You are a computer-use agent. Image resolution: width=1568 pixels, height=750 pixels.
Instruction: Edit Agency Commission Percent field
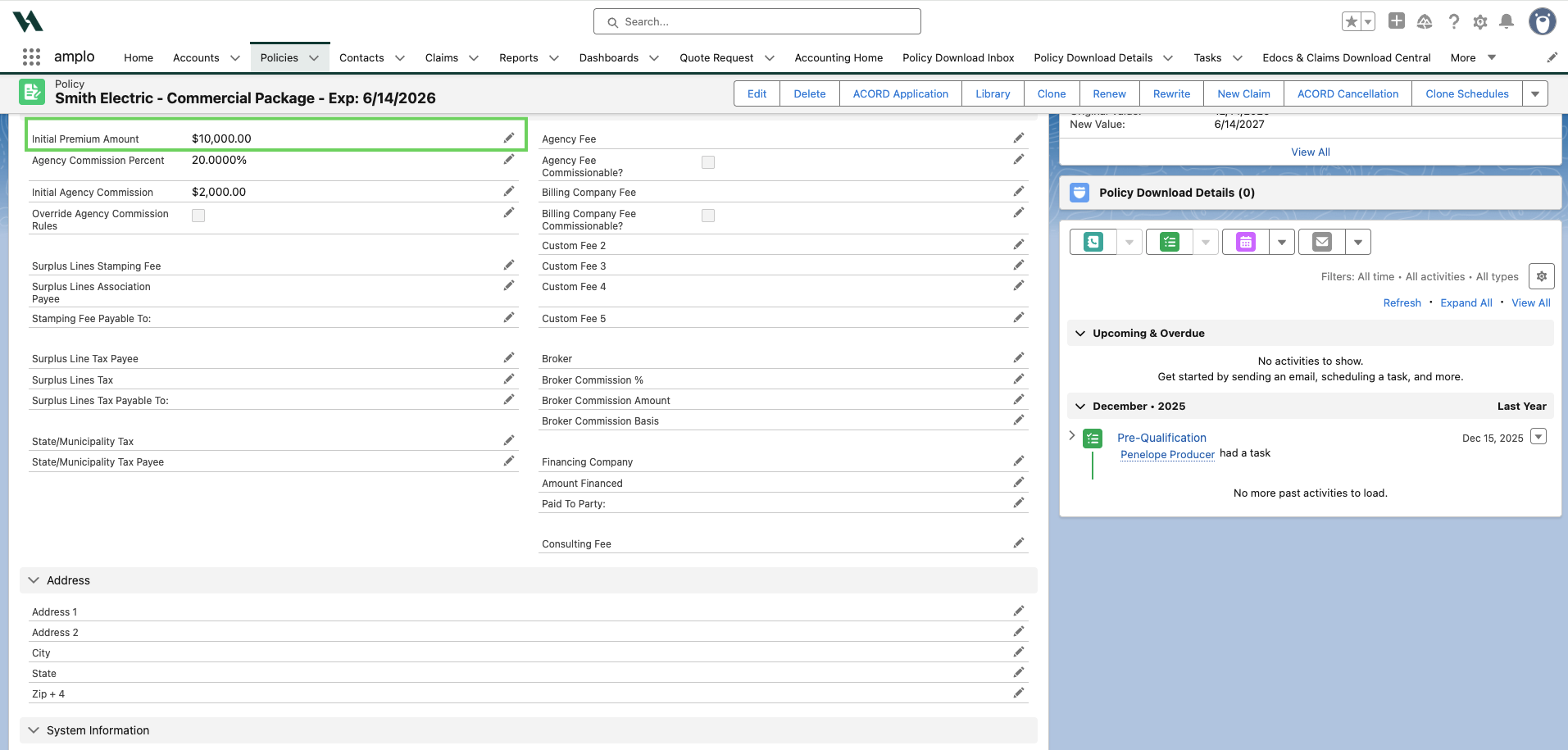pyautogui.click(x=509, y=159)
